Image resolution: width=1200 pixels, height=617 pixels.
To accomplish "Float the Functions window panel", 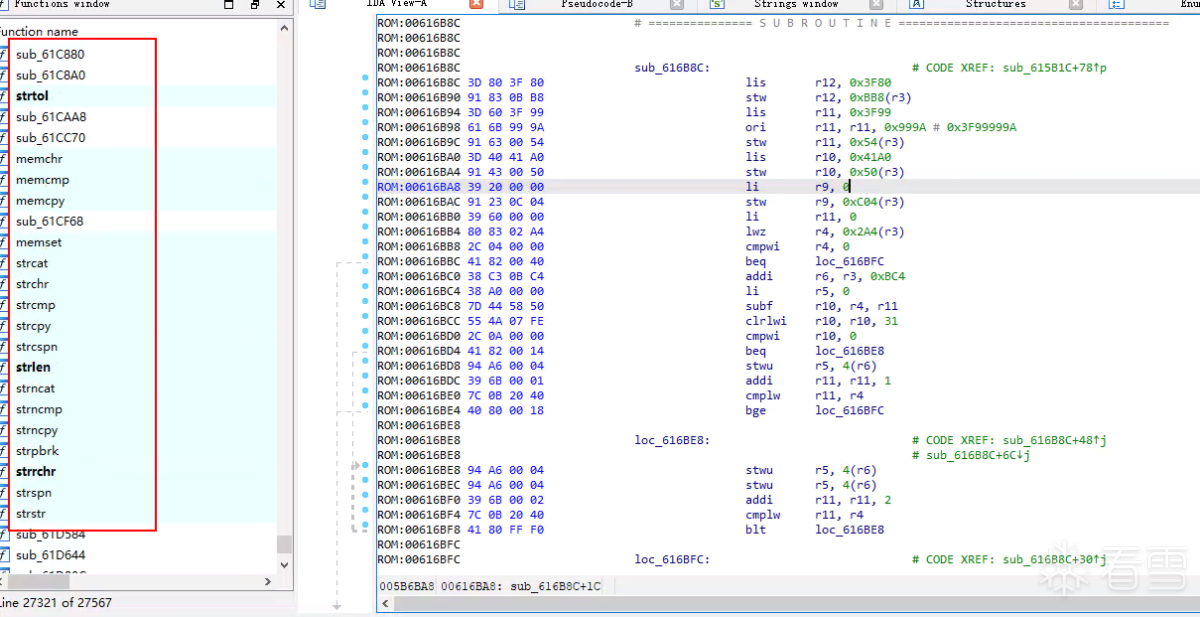I will pos(254,4).
